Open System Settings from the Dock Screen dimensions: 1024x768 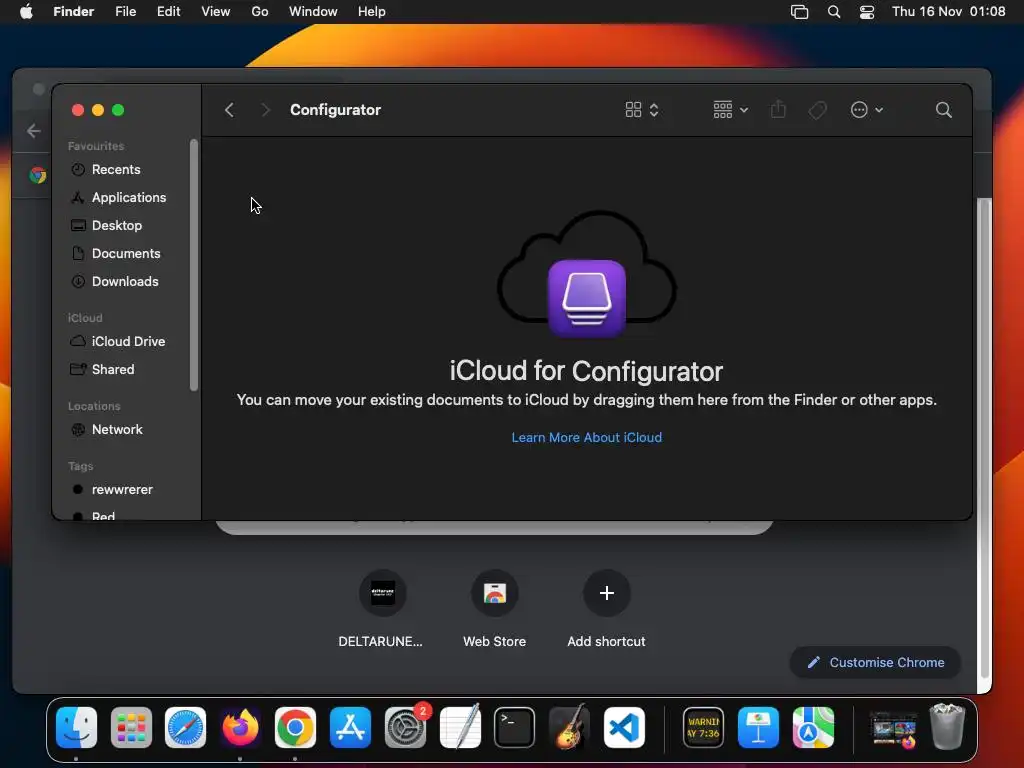(405, 728)
